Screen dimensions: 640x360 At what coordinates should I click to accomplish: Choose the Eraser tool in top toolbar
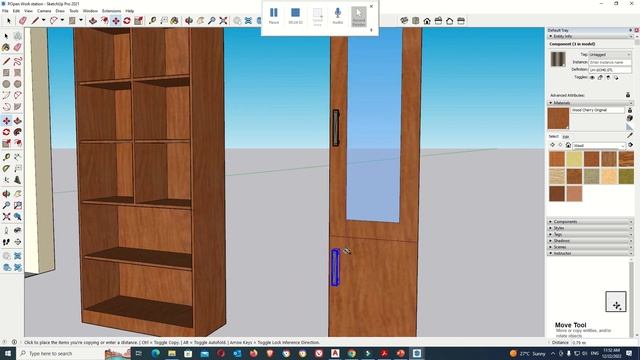click(23, 21)
